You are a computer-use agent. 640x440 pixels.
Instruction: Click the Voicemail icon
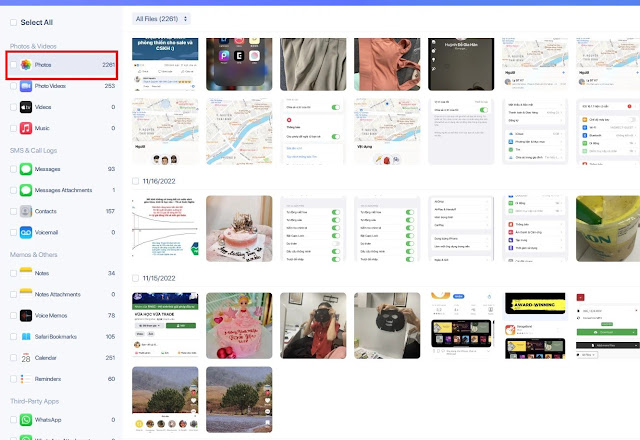(26, 232)
